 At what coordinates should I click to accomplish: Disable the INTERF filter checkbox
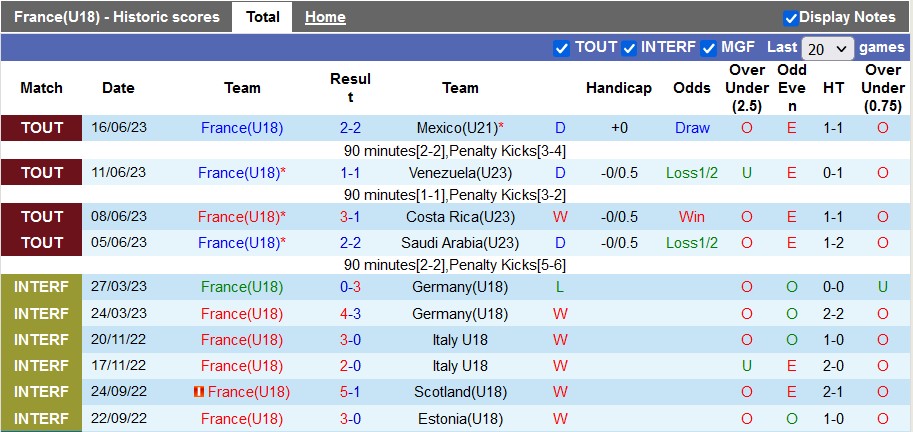coord(629,48)
